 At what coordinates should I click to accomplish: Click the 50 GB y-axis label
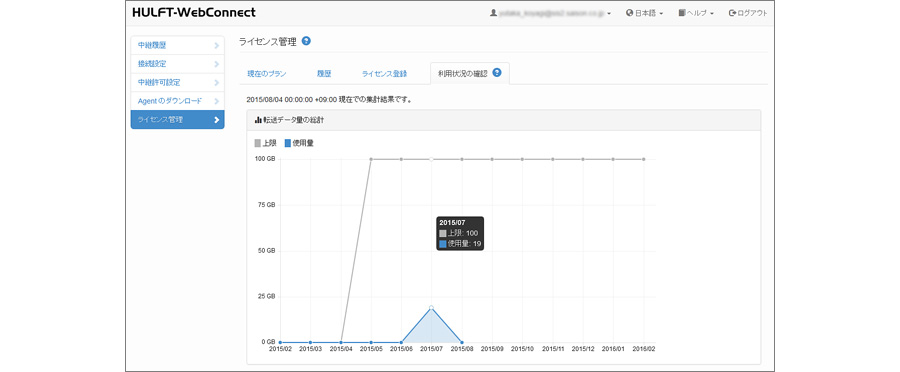point(266,251)
